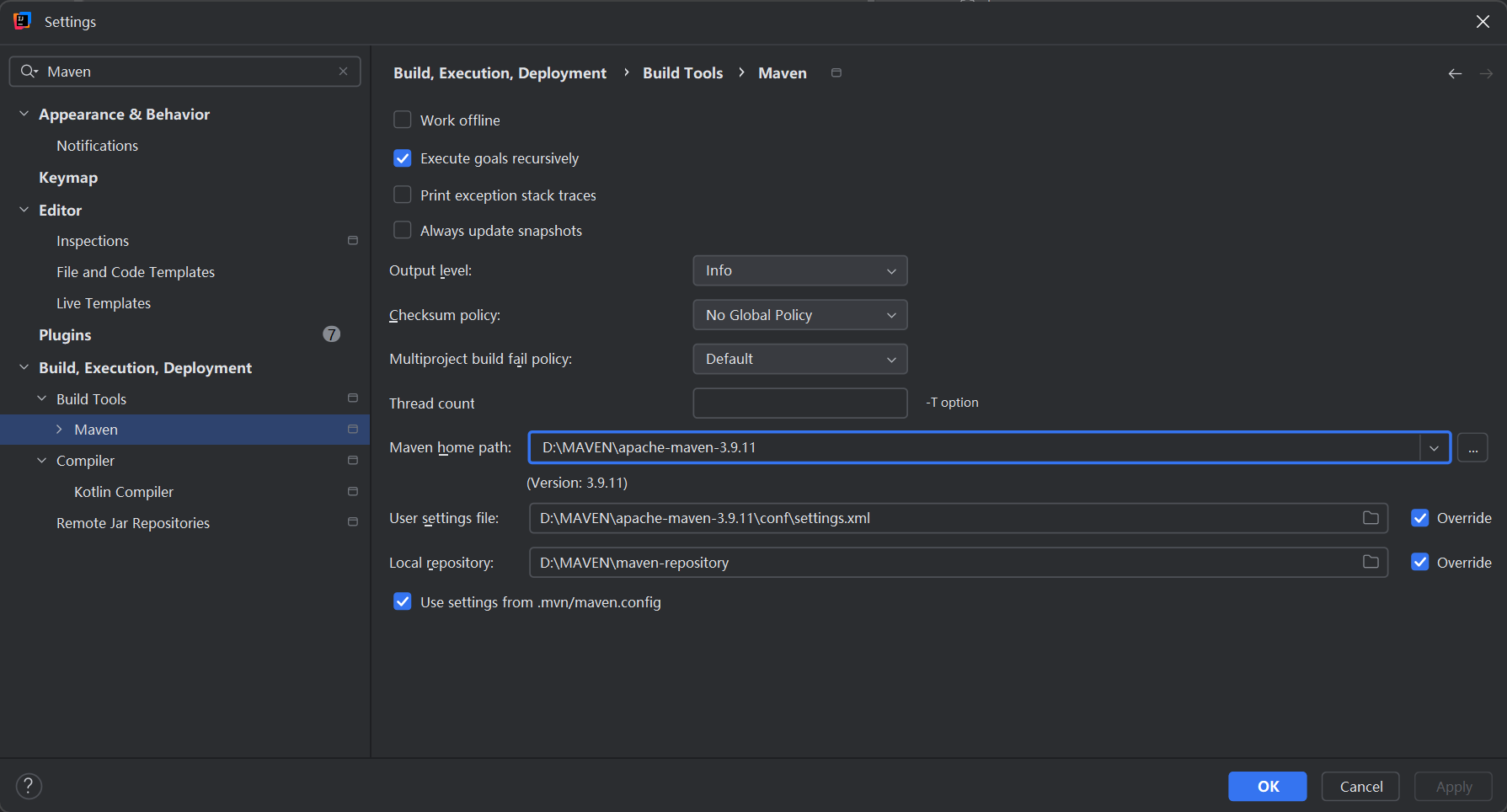This screenshot has width=1507, height=812.
Task: Click project-level icon on Build Tools row
Action: [x=353, y=398]
